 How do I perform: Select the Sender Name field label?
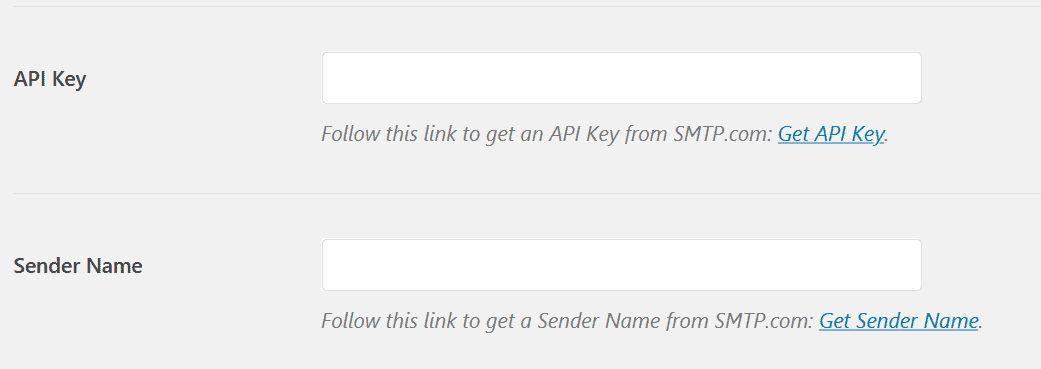(78, 266)
